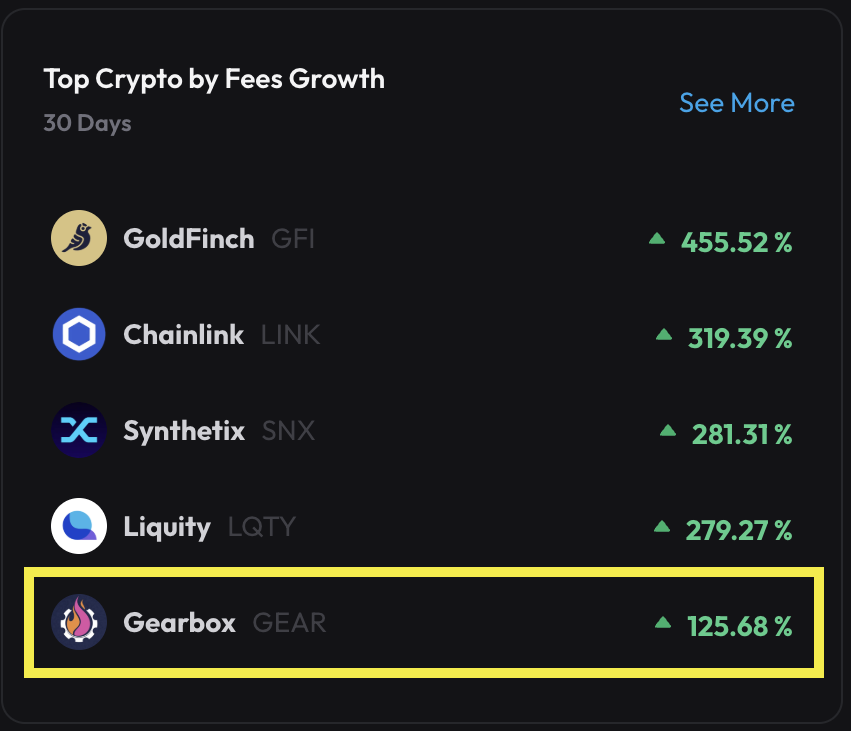Select the Liquity row name

pyautogui.click(x=167, y=527)
